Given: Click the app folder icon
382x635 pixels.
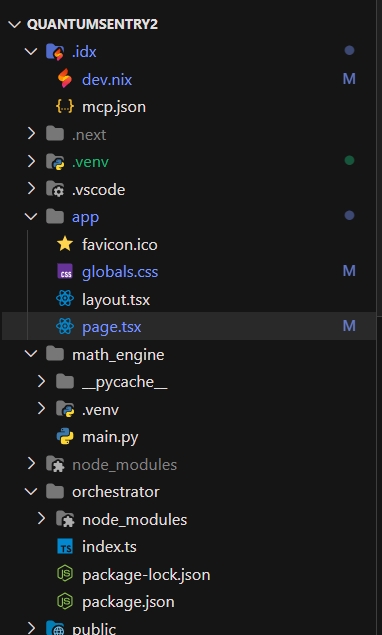Looking at the screenshot, I should tap(55, 217).
